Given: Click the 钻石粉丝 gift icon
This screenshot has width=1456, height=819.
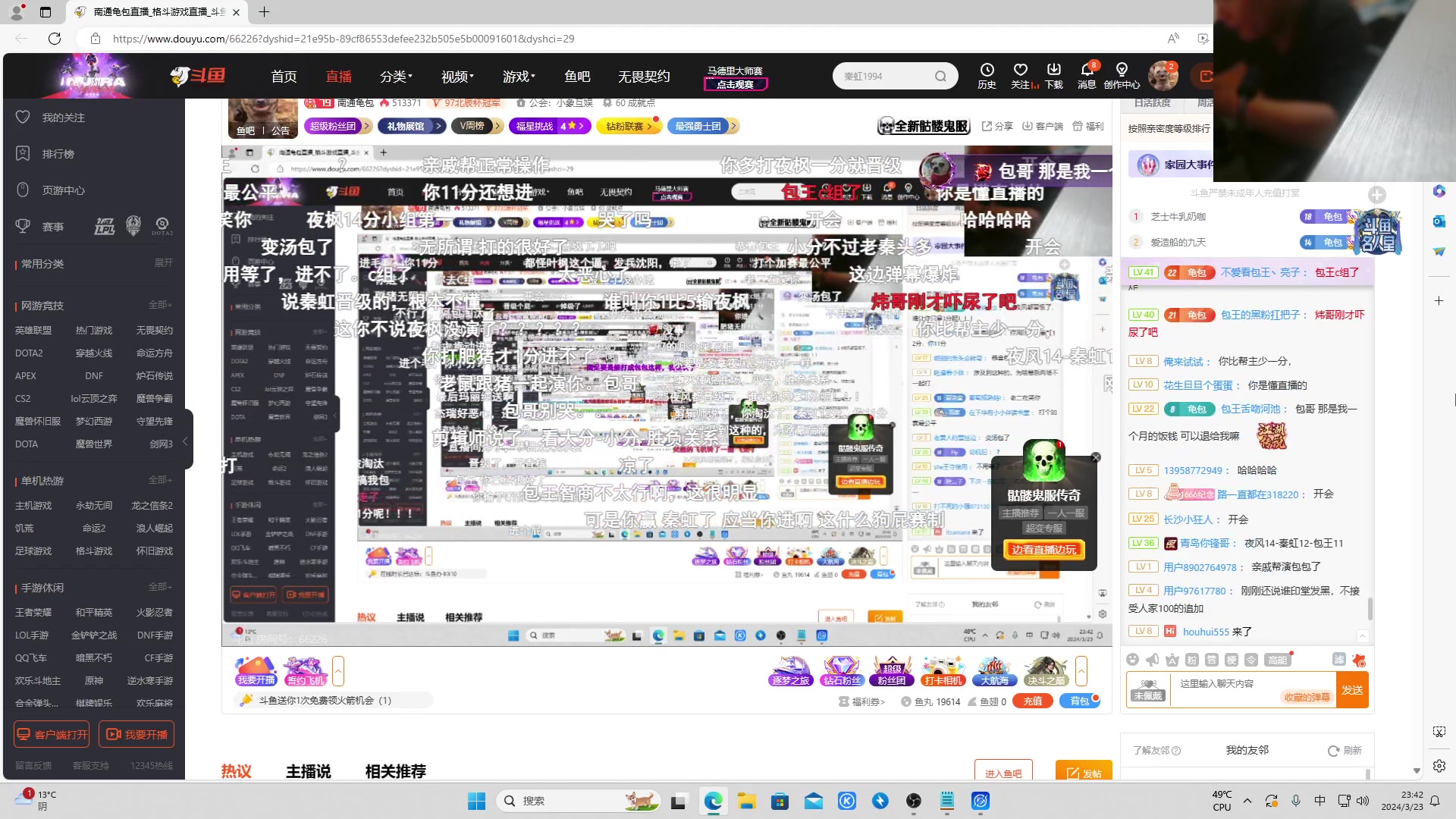Looking at the screenshot, I should tap(842, 671).
